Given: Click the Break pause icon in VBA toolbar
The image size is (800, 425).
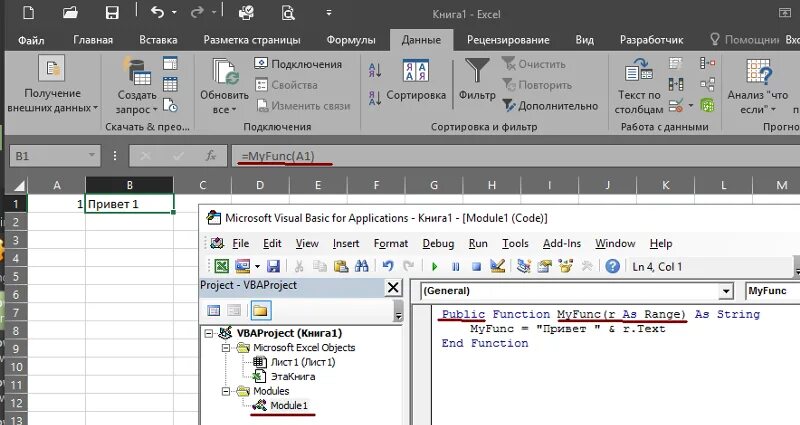Looking at the screenshot, I should pos(456,266).
